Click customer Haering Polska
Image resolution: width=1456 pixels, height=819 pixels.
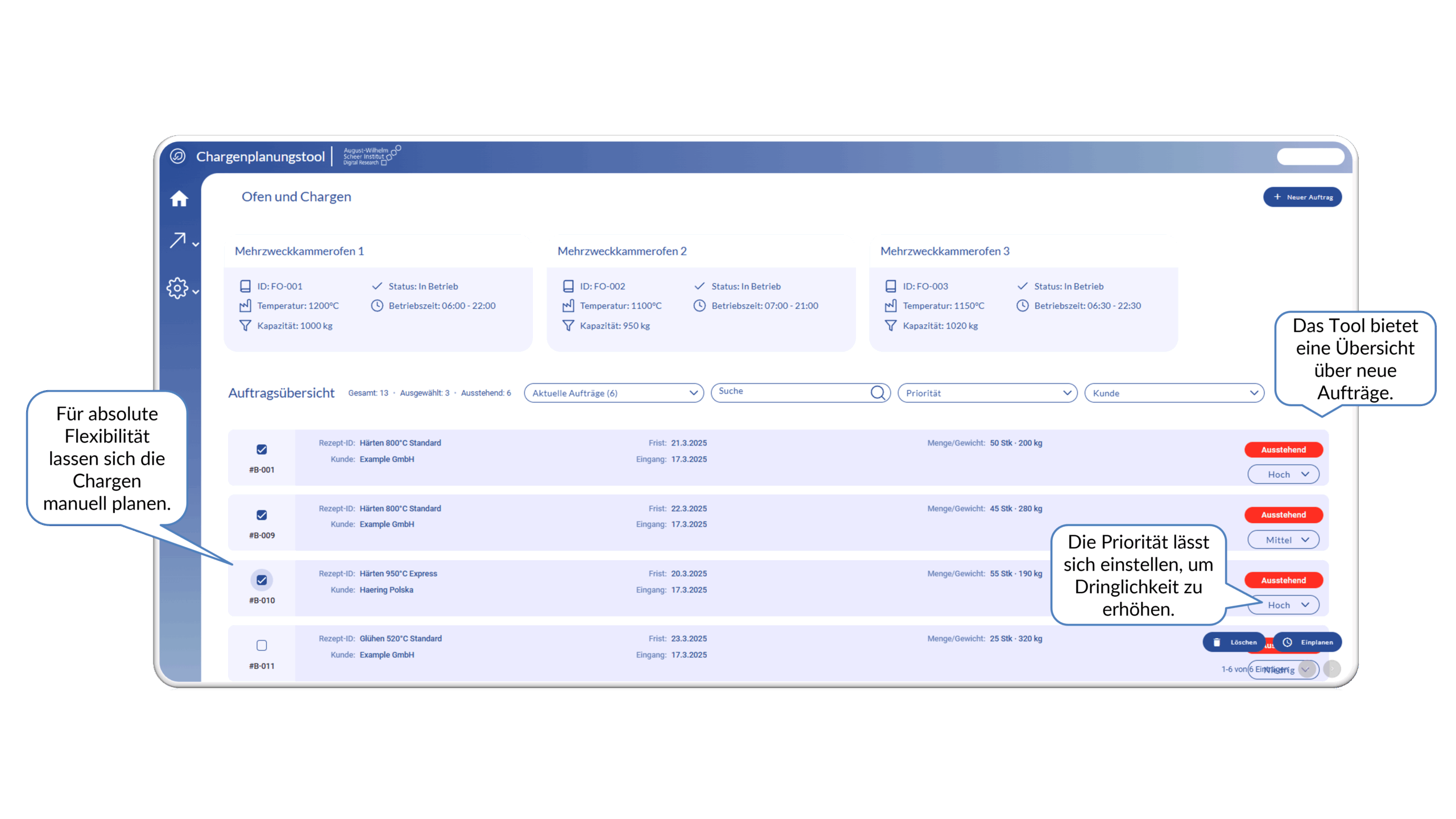tap(386, 589)
